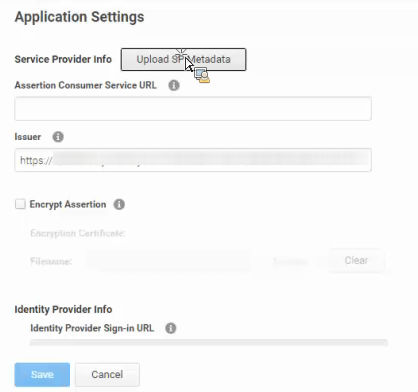Image resolution: width=418 pixels, height=392 pixels.
Task: Click into the Issuer https field
Action: pyautogui.click(x=193, y=160)
